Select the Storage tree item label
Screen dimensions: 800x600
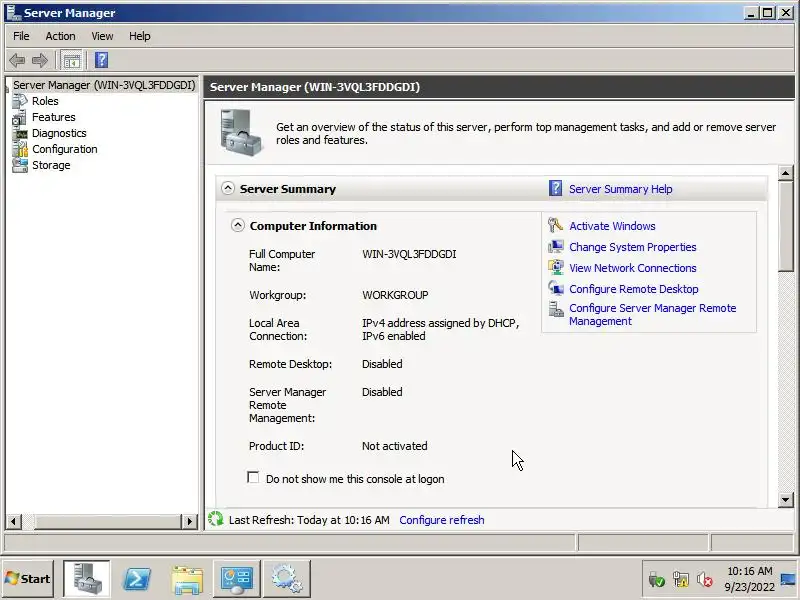(51, 165)
